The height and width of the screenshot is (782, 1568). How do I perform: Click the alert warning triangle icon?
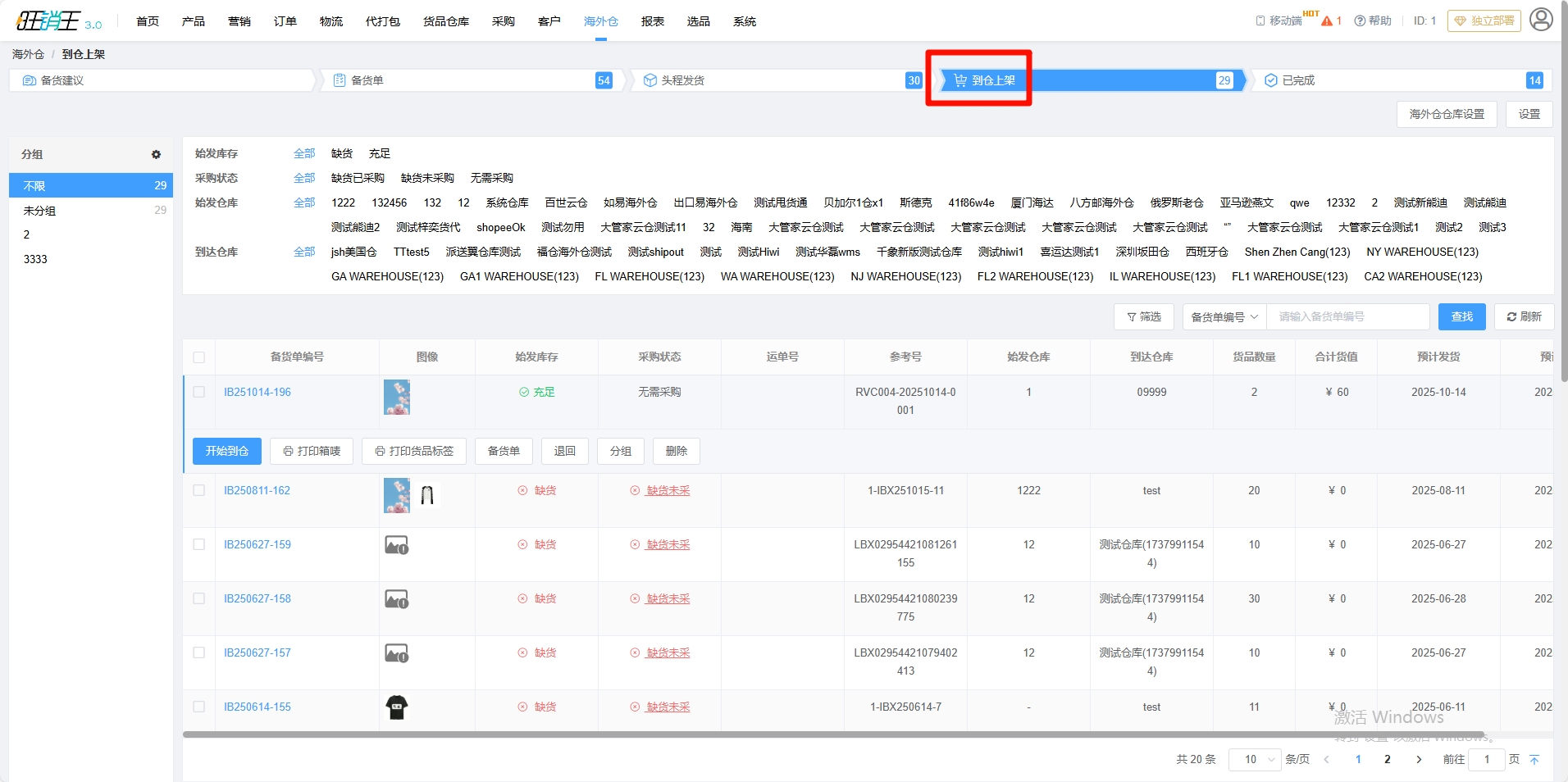pyautogui.click(x=1327, y=21)
